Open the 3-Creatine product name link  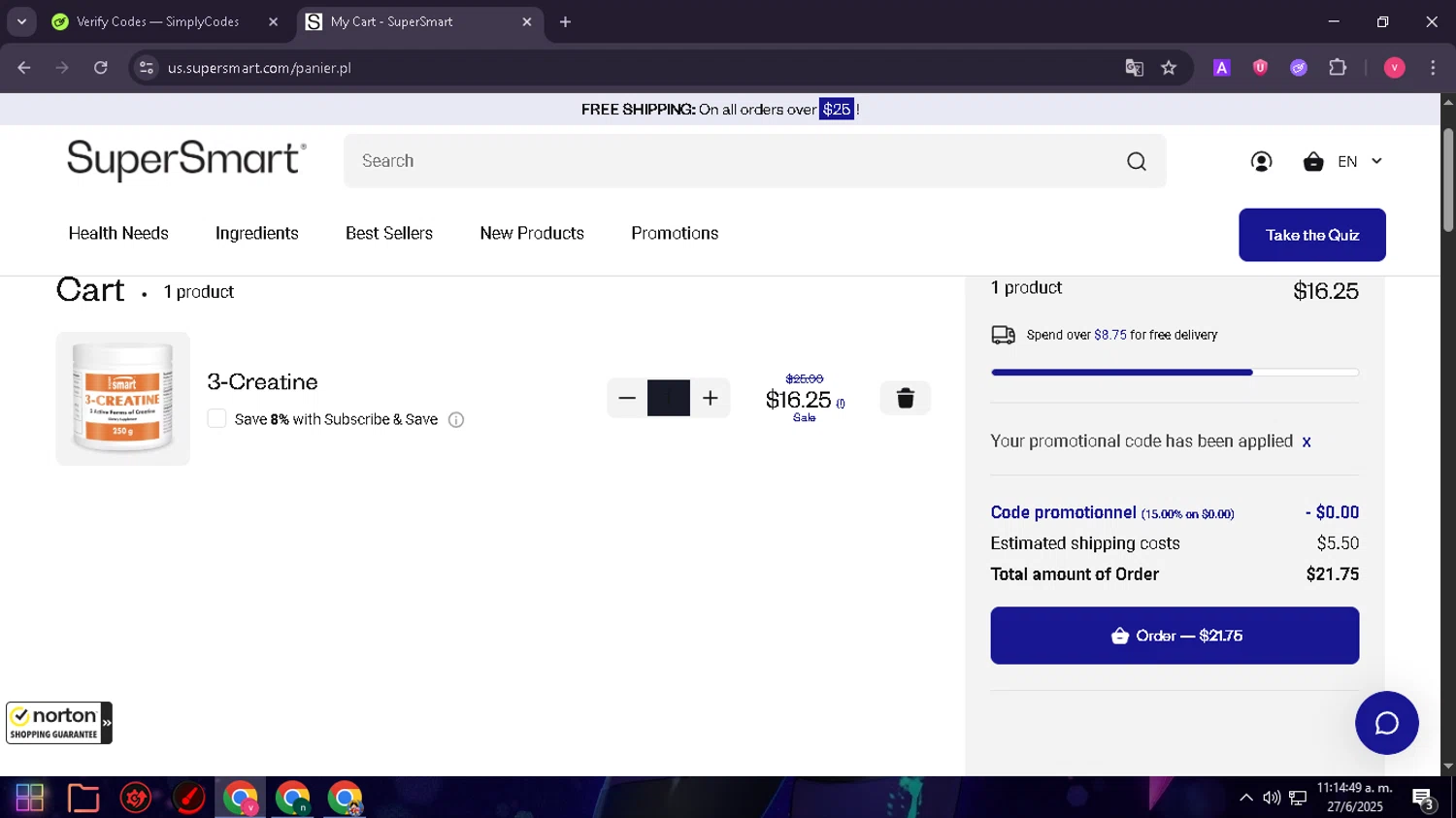(x=262, y=382)
